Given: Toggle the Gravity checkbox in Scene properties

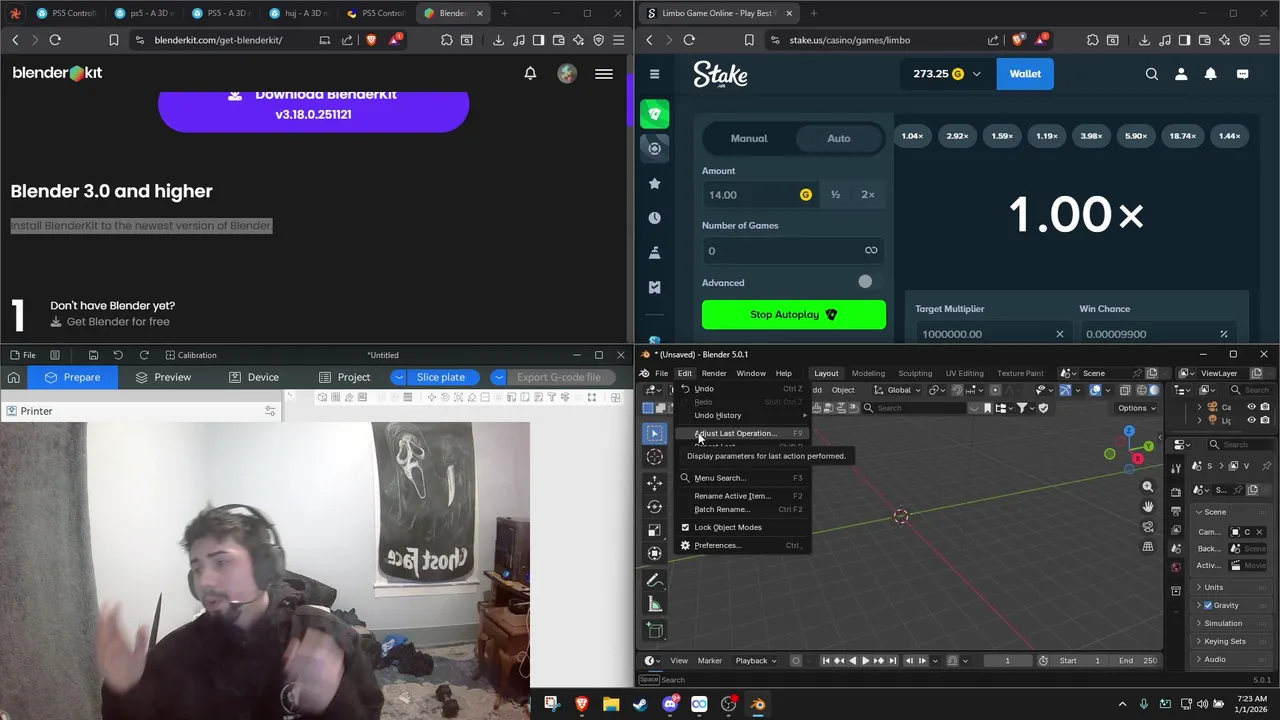Looking at the screenshot, I should pyautogui.click(x=1208, y=605).
